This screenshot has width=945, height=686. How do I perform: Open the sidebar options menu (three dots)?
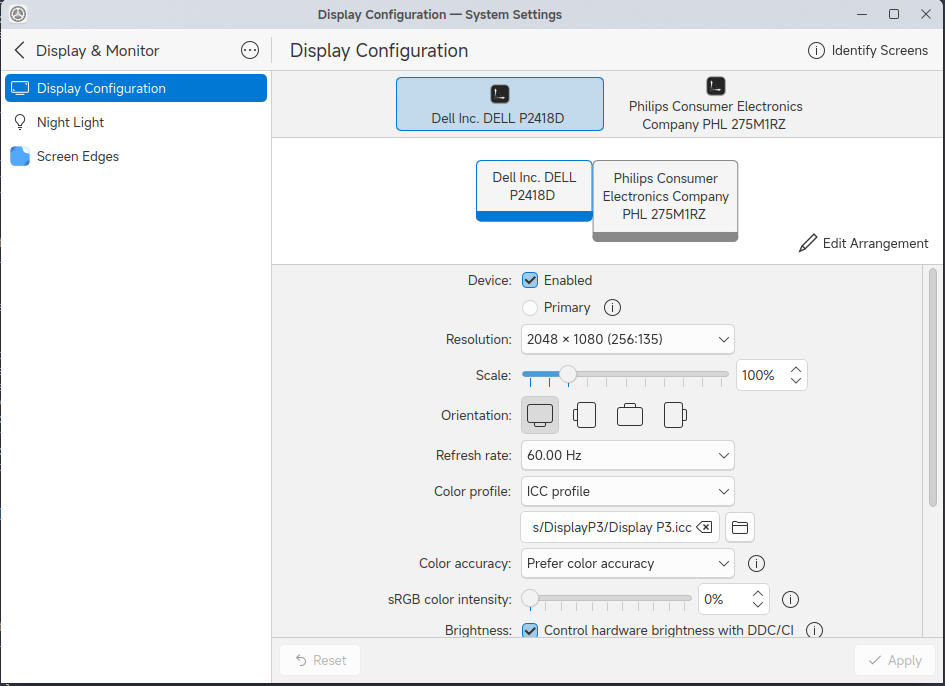[x=250, y=50]
